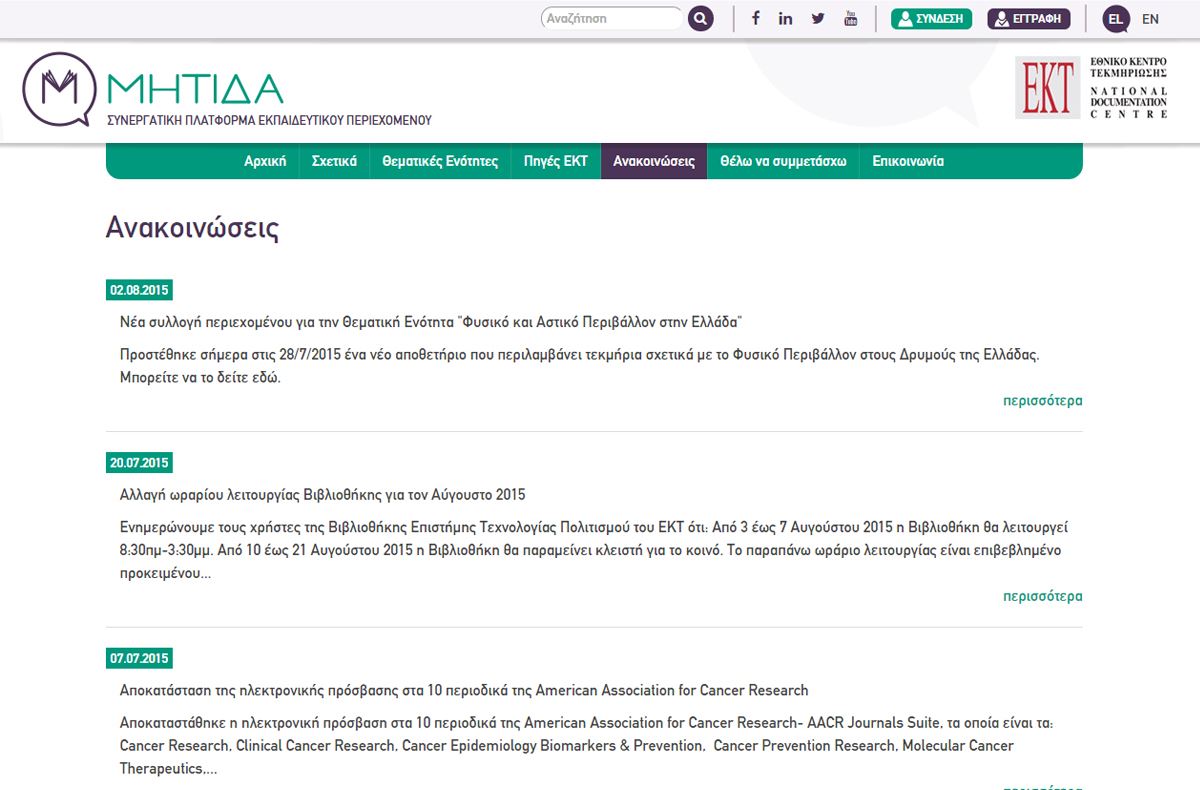Viewport: 1200px width, 790px height.
Task: Open the Επικοινωνία menu item
Action: [x=907, y=161]
